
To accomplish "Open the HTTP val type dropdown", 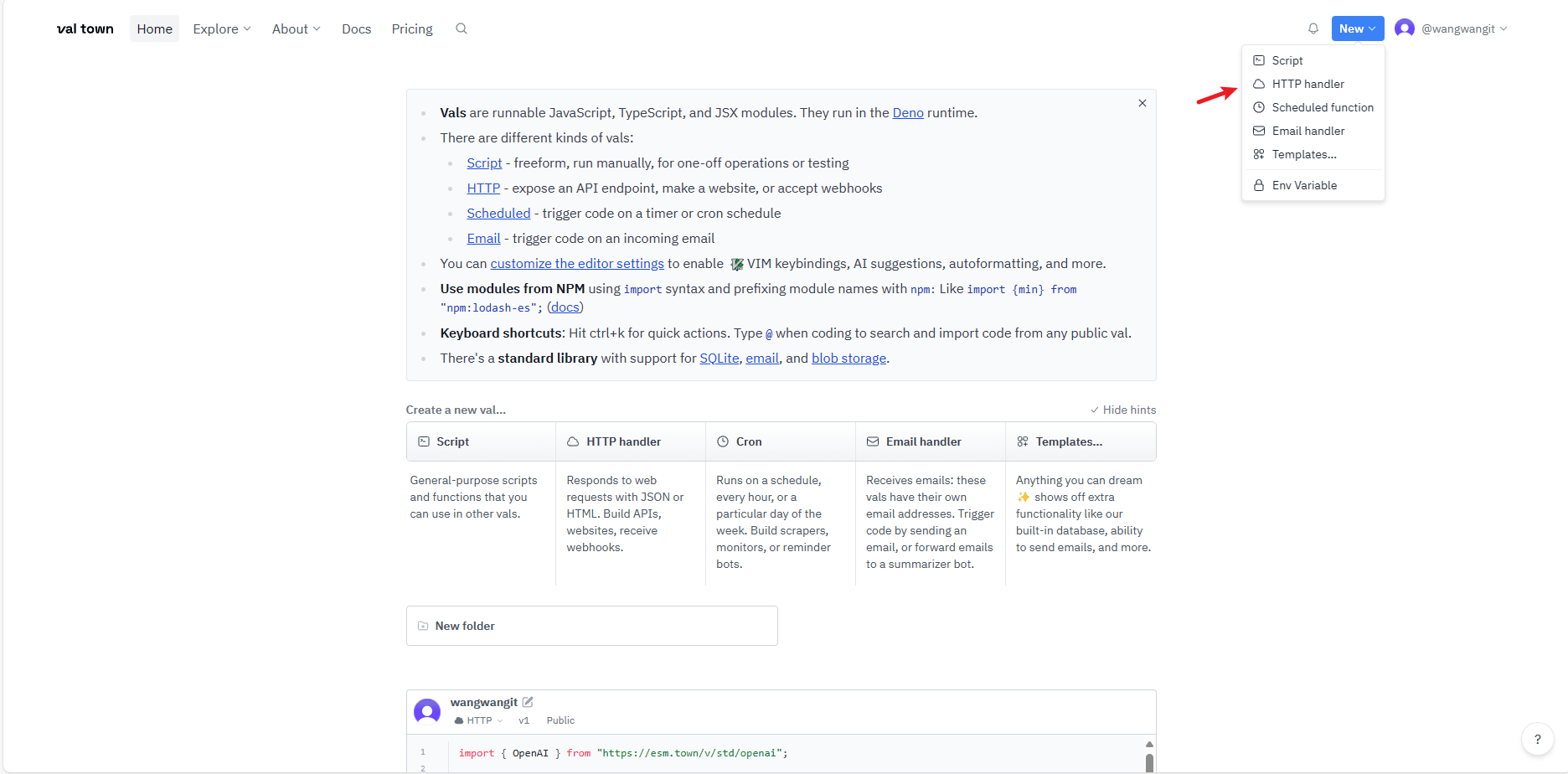I will point(479,720).
